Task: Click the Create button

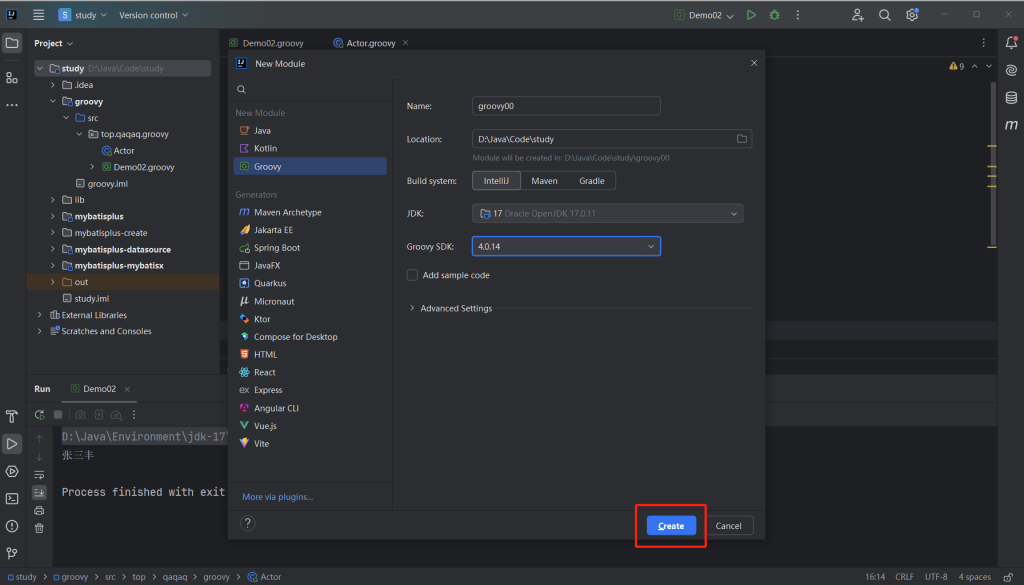Action: [671, 526]
